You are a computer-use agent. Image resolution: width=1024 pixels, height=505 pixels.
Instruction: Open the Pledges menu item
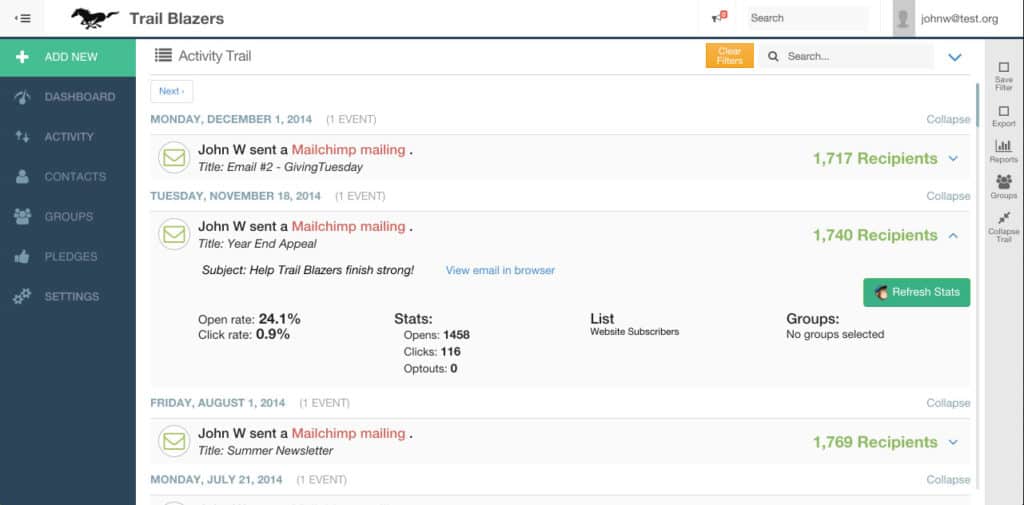[x=68, y=257]
